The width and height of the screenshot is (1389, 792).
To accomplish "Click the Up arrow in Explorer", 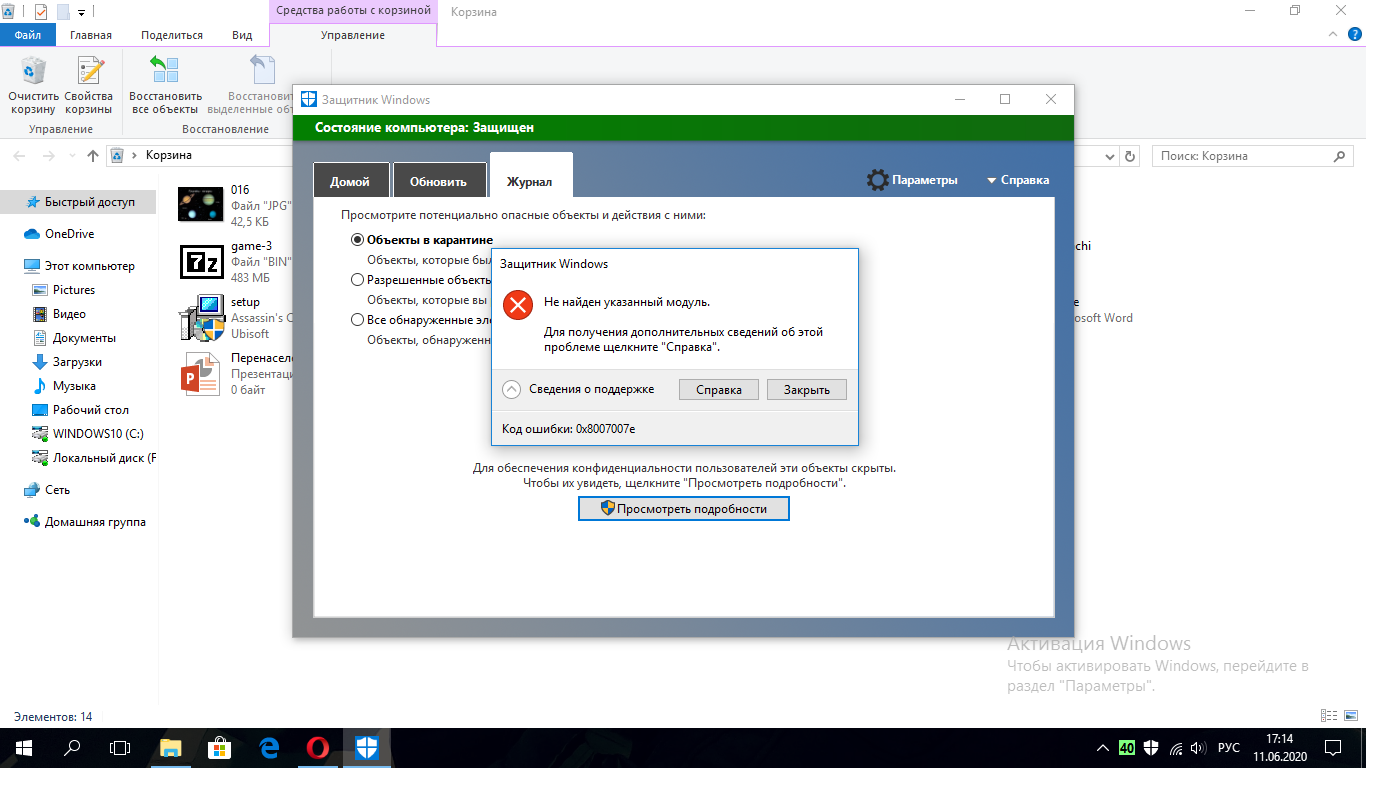I will point(93,156).
